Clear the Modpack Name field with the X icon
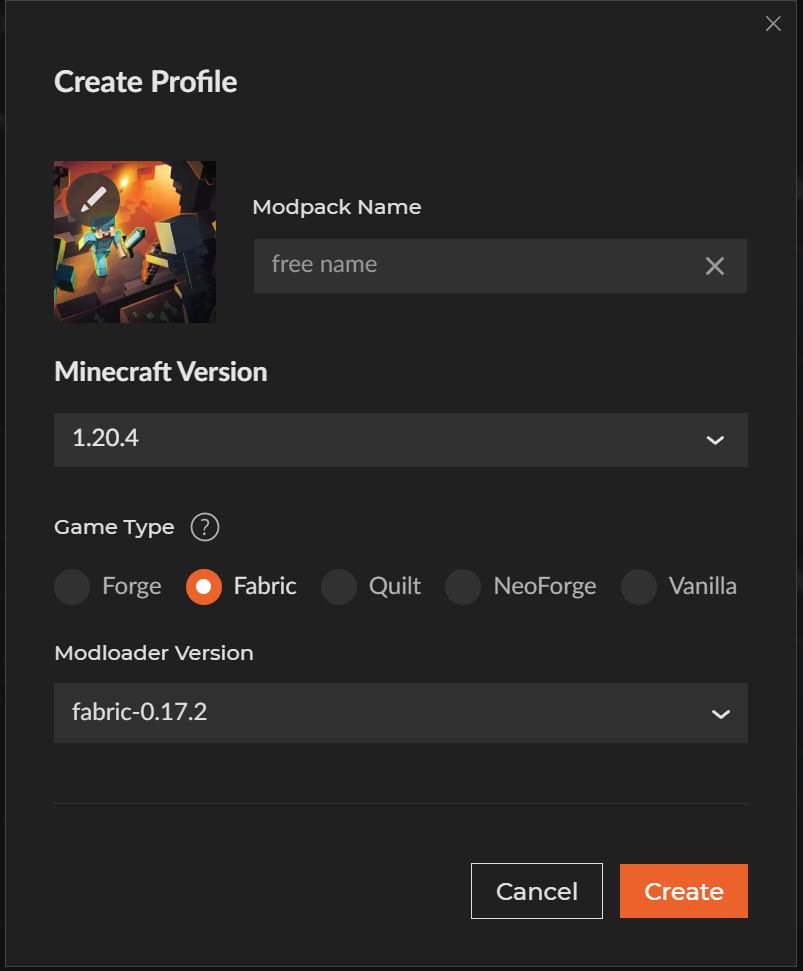 pos(714,266)
